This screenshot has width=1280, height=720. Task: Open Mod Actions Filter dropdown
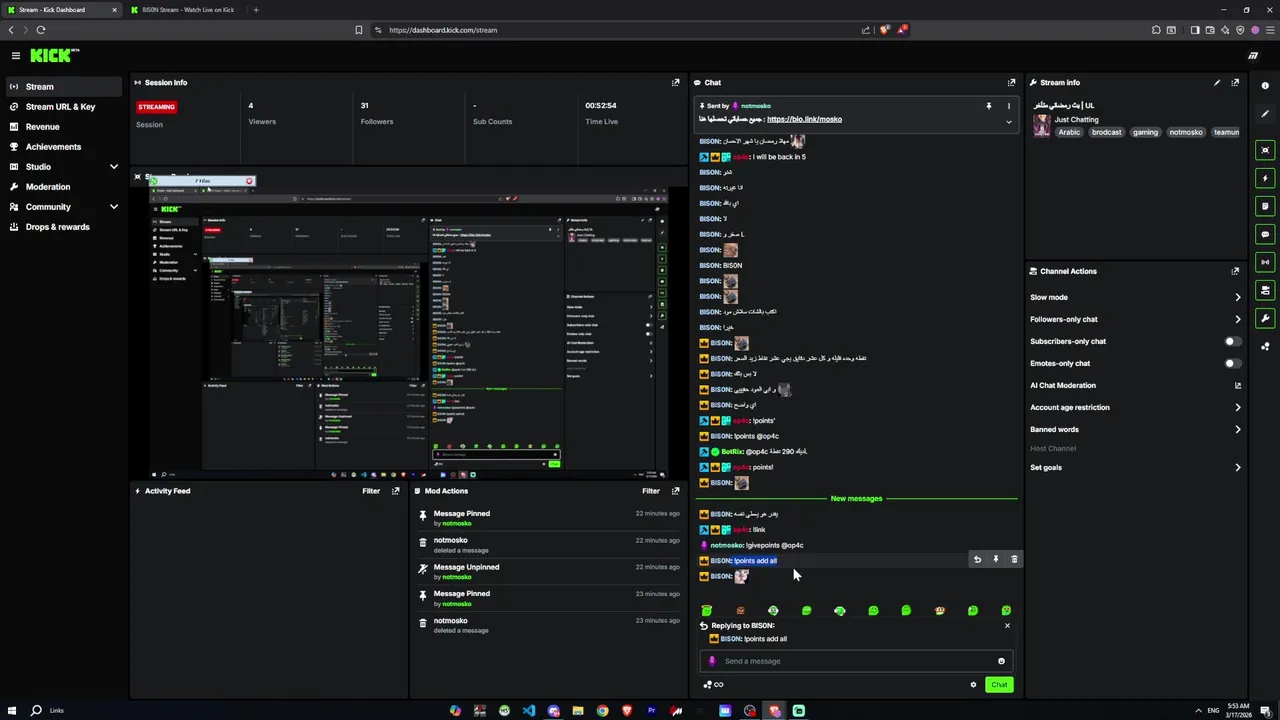click(651, 491)
